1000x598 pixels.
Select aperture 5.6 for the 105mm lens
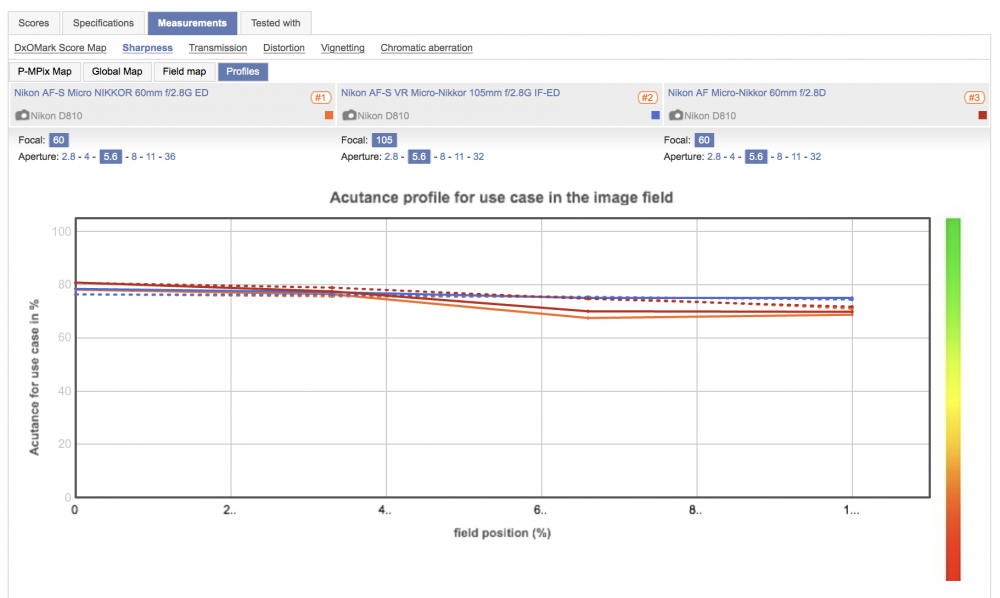click(x=419, y=157)
